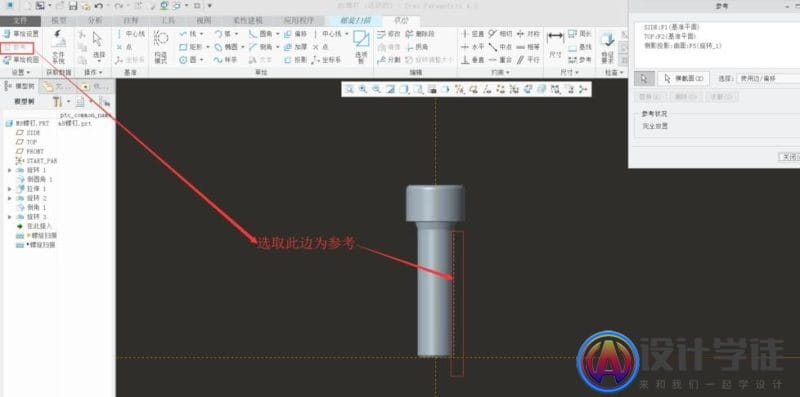This screenshot has height=397, width=800.
Task: Select the Rectangle (矩形) sketch tool
Action: (191, 47)
